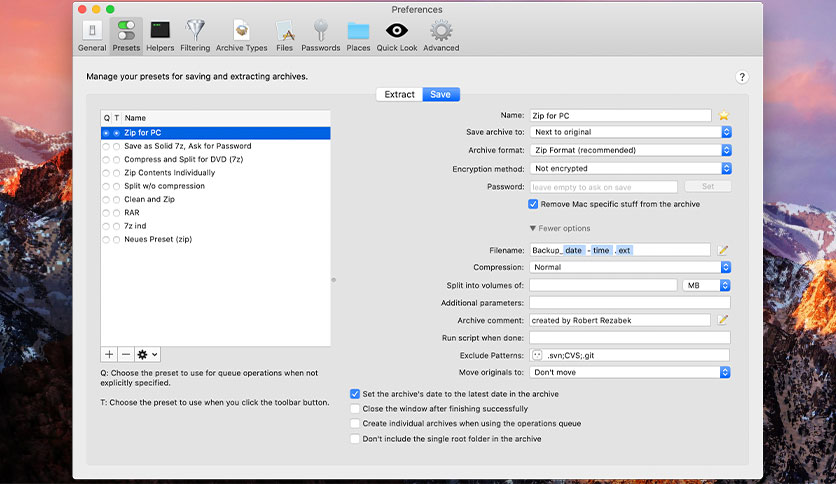Click the icon inside Exclude Patterns field

[x=537, y=355]
